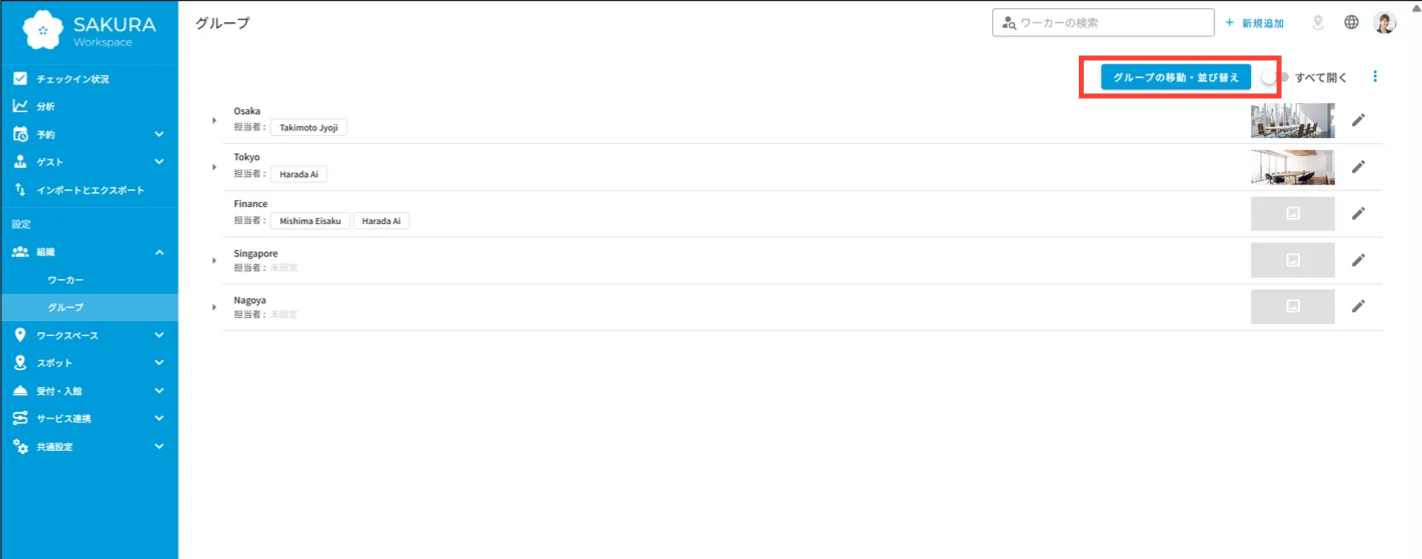This screenshot has height=559, width=1422.
Task: Click the pencil icon for Singapore group
Action: (x=1357, y=260)
